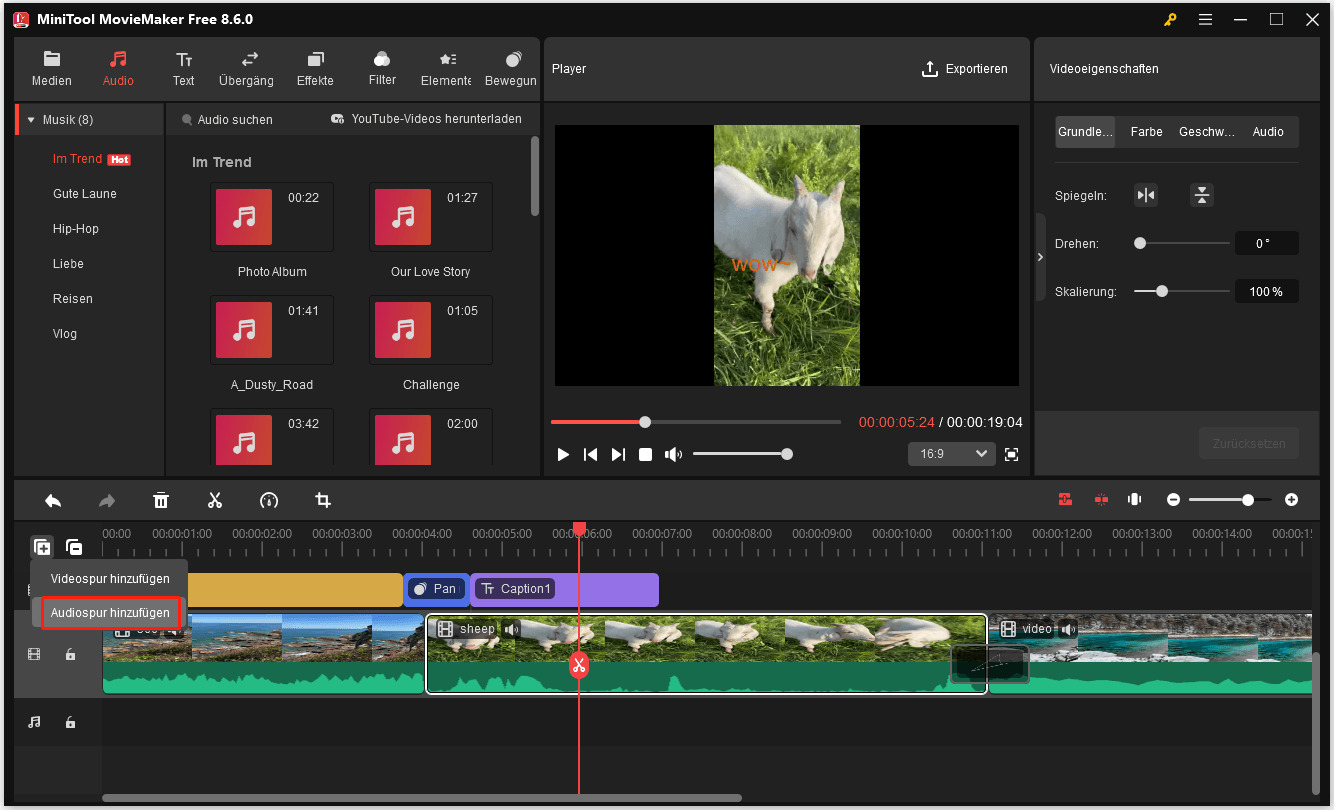1334x810 pixels.
Task: Select the Split (scissors) tool in timeline toolbar
Action: coord(215,500)
